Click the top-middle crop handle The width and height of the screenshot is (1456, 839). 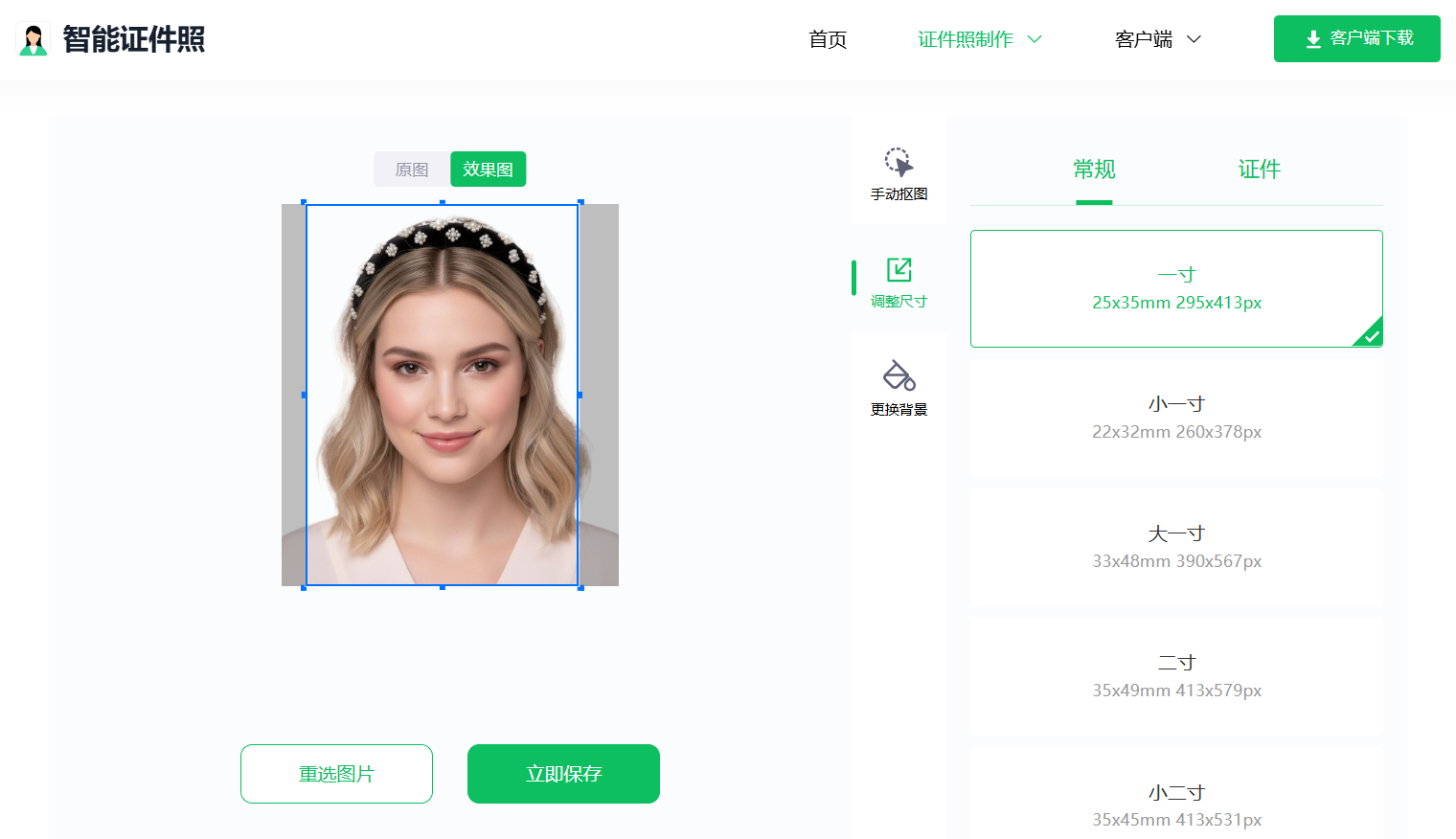tap(443, 202)
